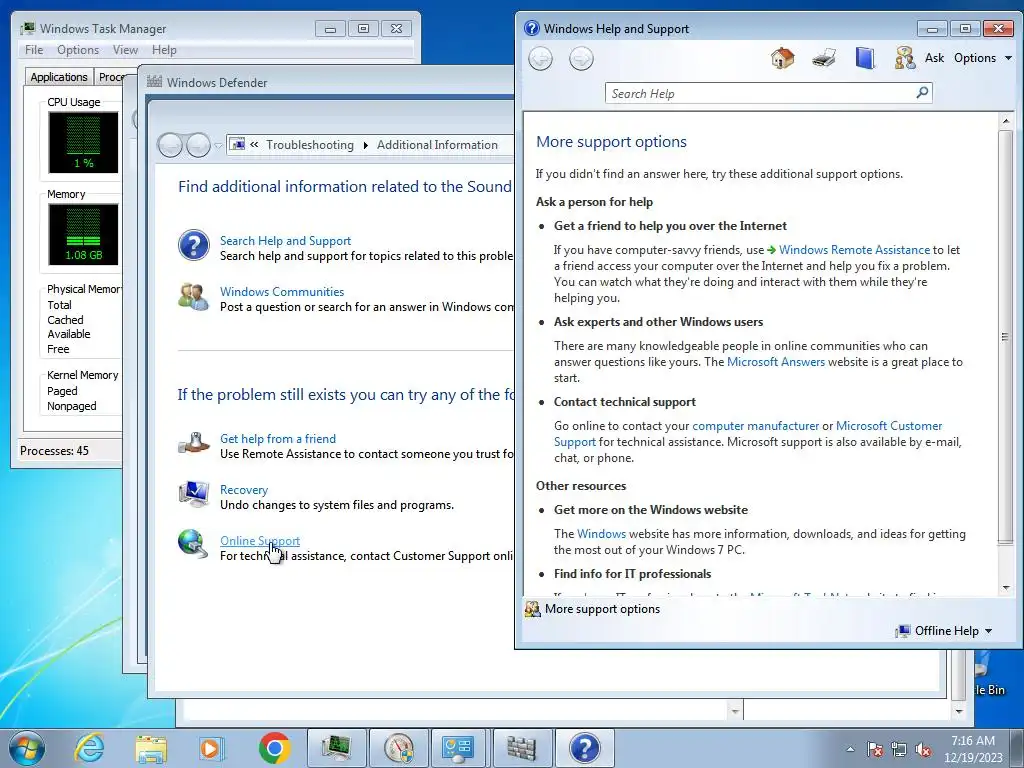Click the Action Center flag tray icon
The width and height of the screenshot is (1024, 768).
pos(875,749)
